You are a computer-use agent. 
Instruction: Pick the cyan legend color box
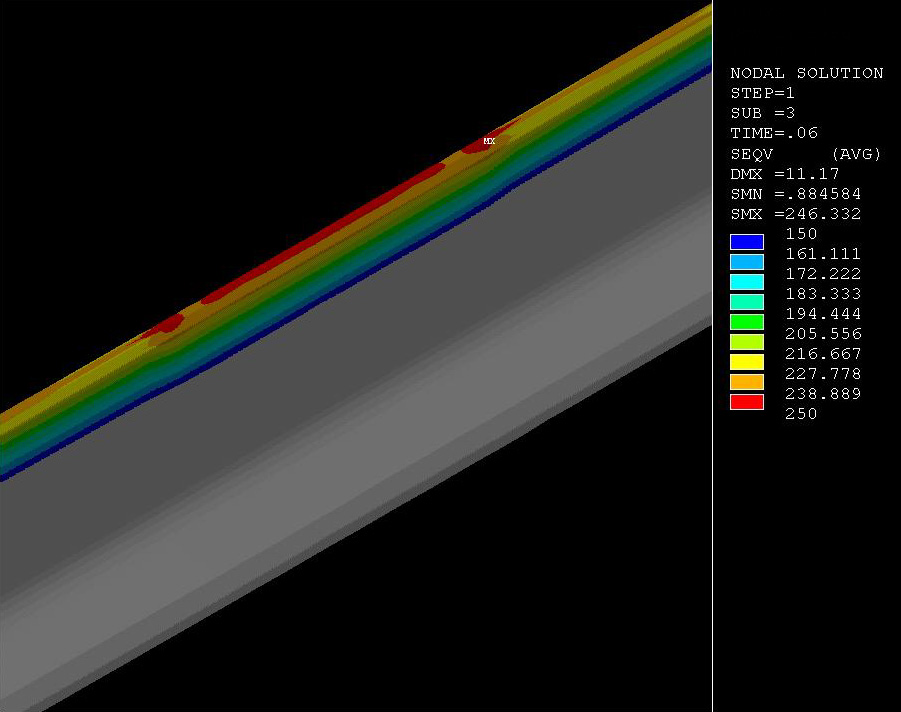coord(747,282)
